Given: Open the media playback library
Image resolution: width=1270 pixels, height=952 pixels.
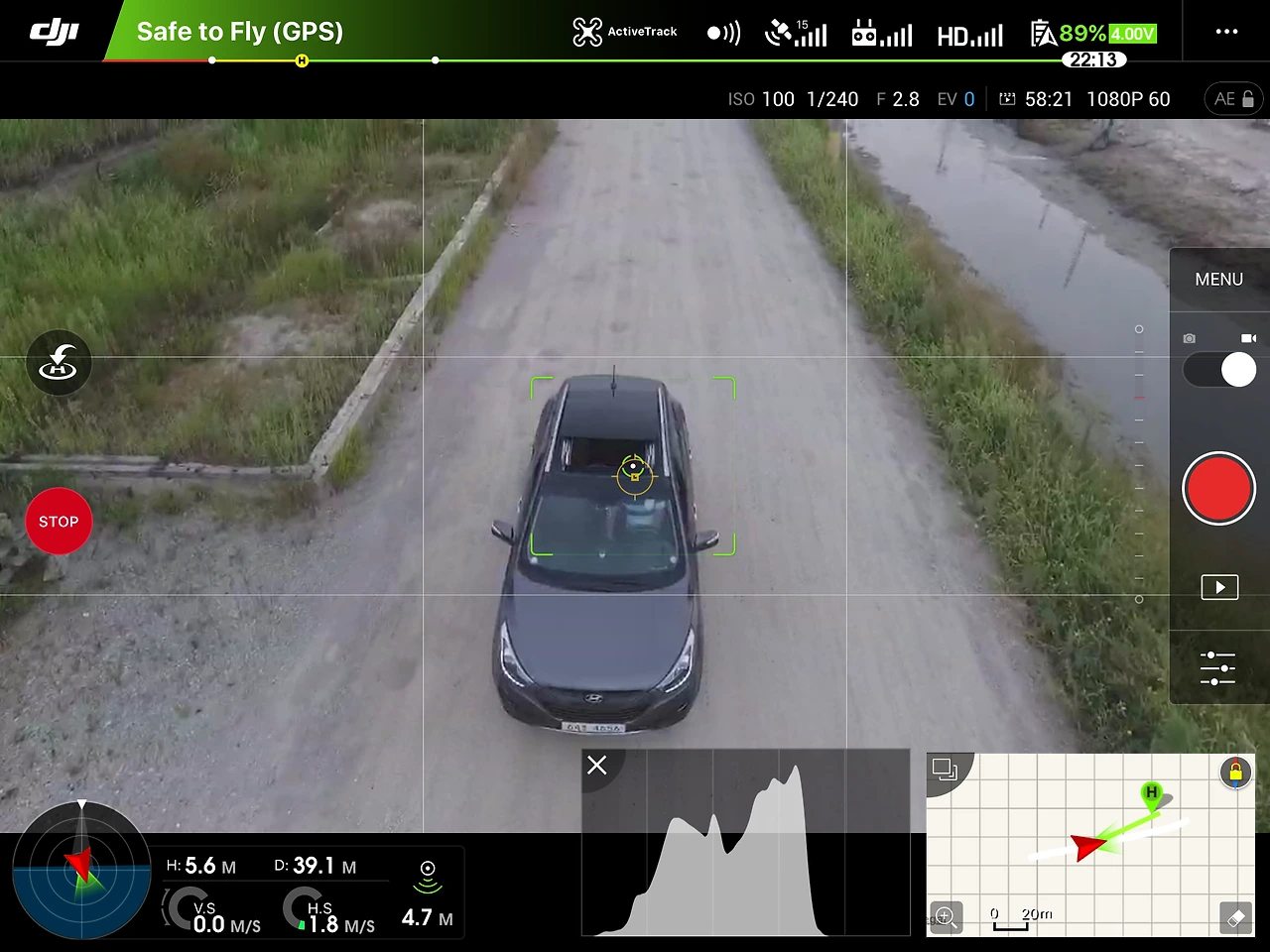Looking at the screenshot, I should click(x=1219, y=587).
